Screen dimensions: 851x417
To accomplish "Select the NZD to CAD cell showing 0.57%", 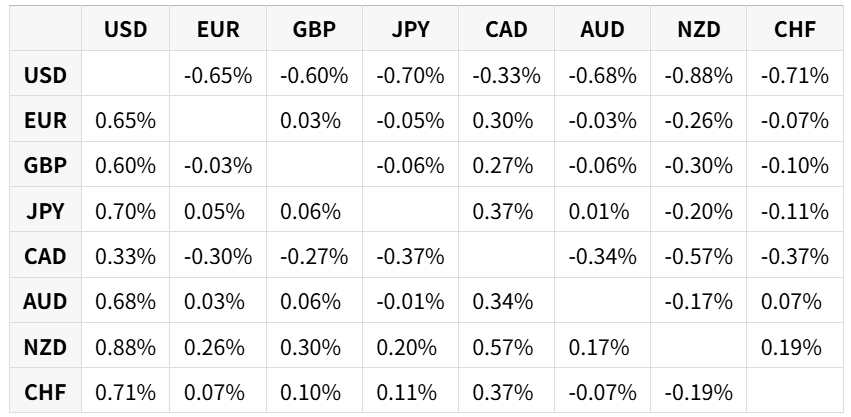I will 506,345.
